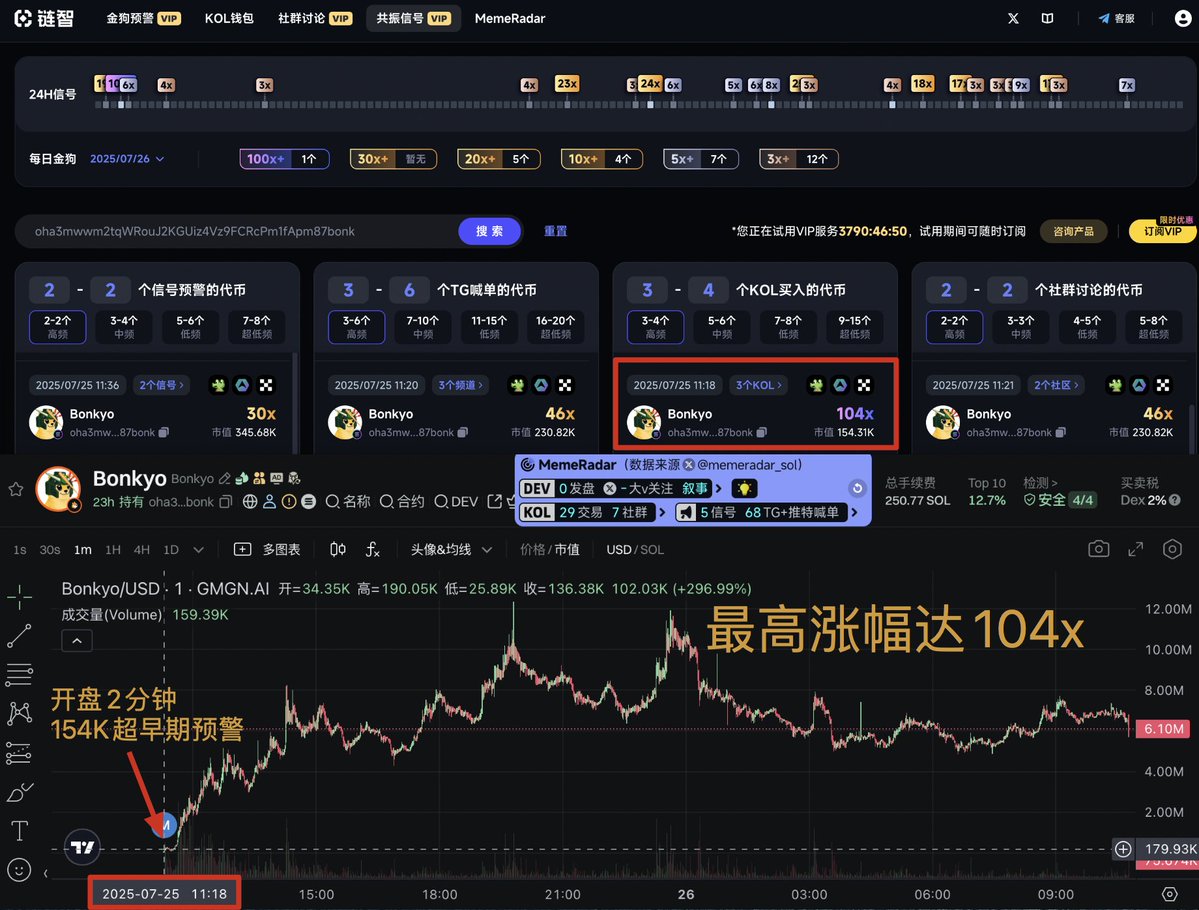Image resolution: width=1199 pixels, height=910 pixels.
Task: Select the pattern drawing tool
Action: point(19,713)
